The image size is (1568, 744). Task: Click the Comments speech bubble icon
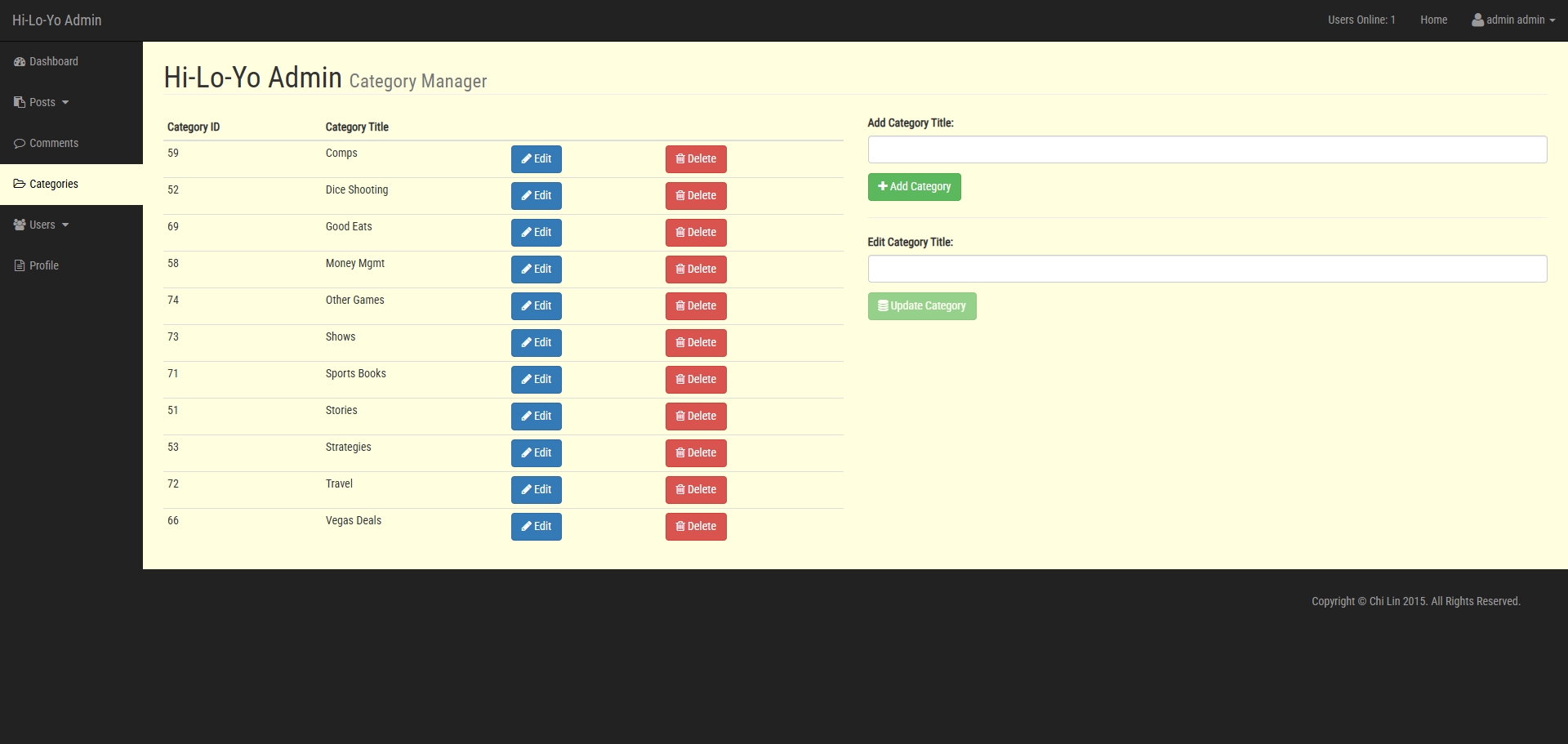pyautogui.click(x=20, y=144)
